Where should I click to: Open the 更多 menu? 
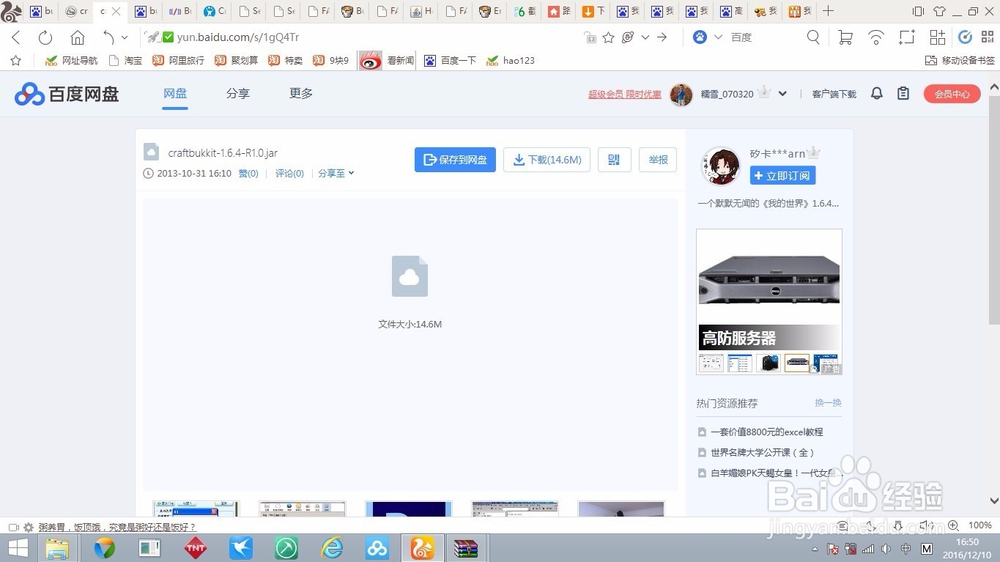coord(301,94)
